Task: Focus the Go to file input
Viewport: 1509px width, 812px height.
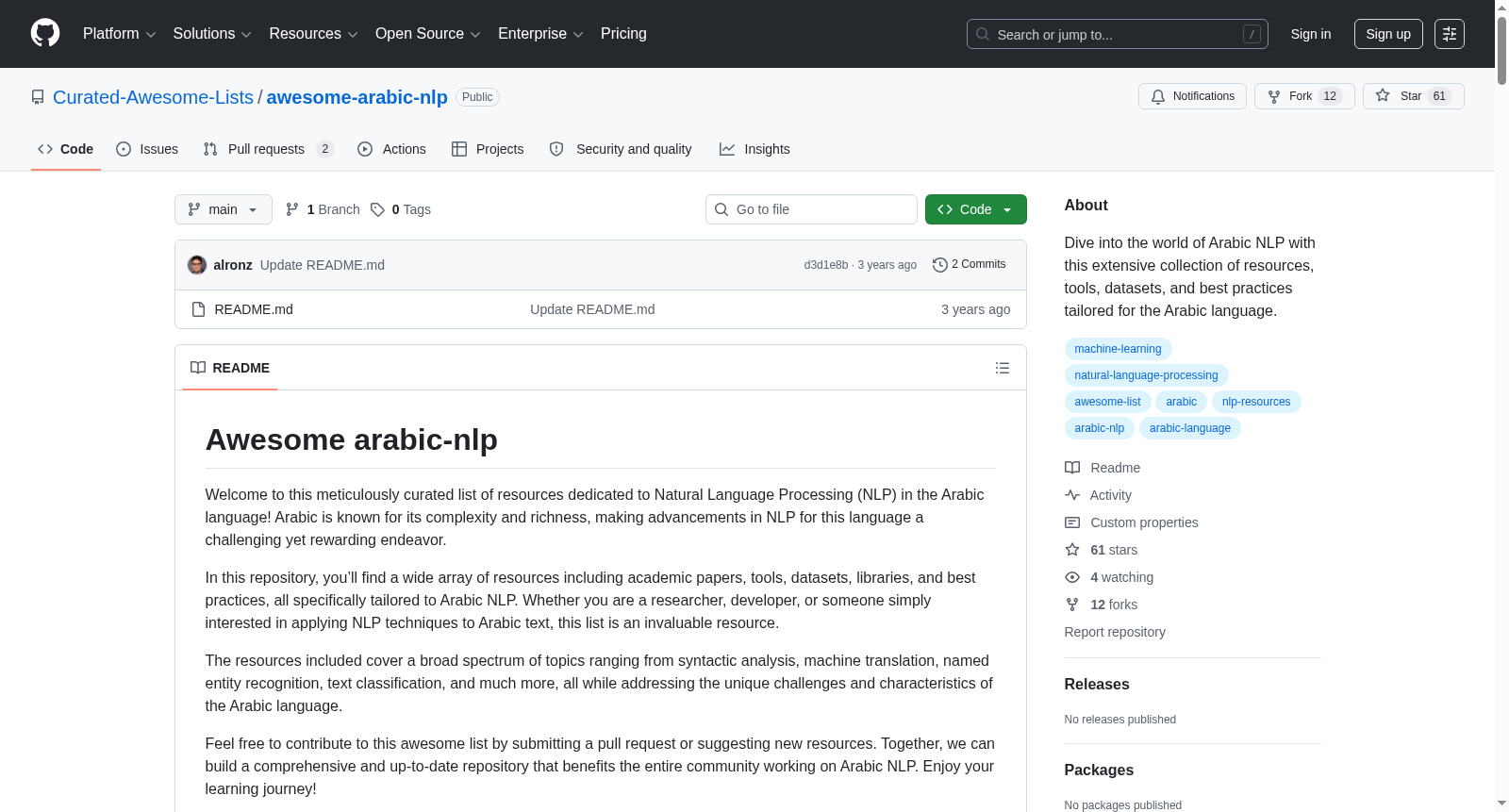Action: click(811, 209)
